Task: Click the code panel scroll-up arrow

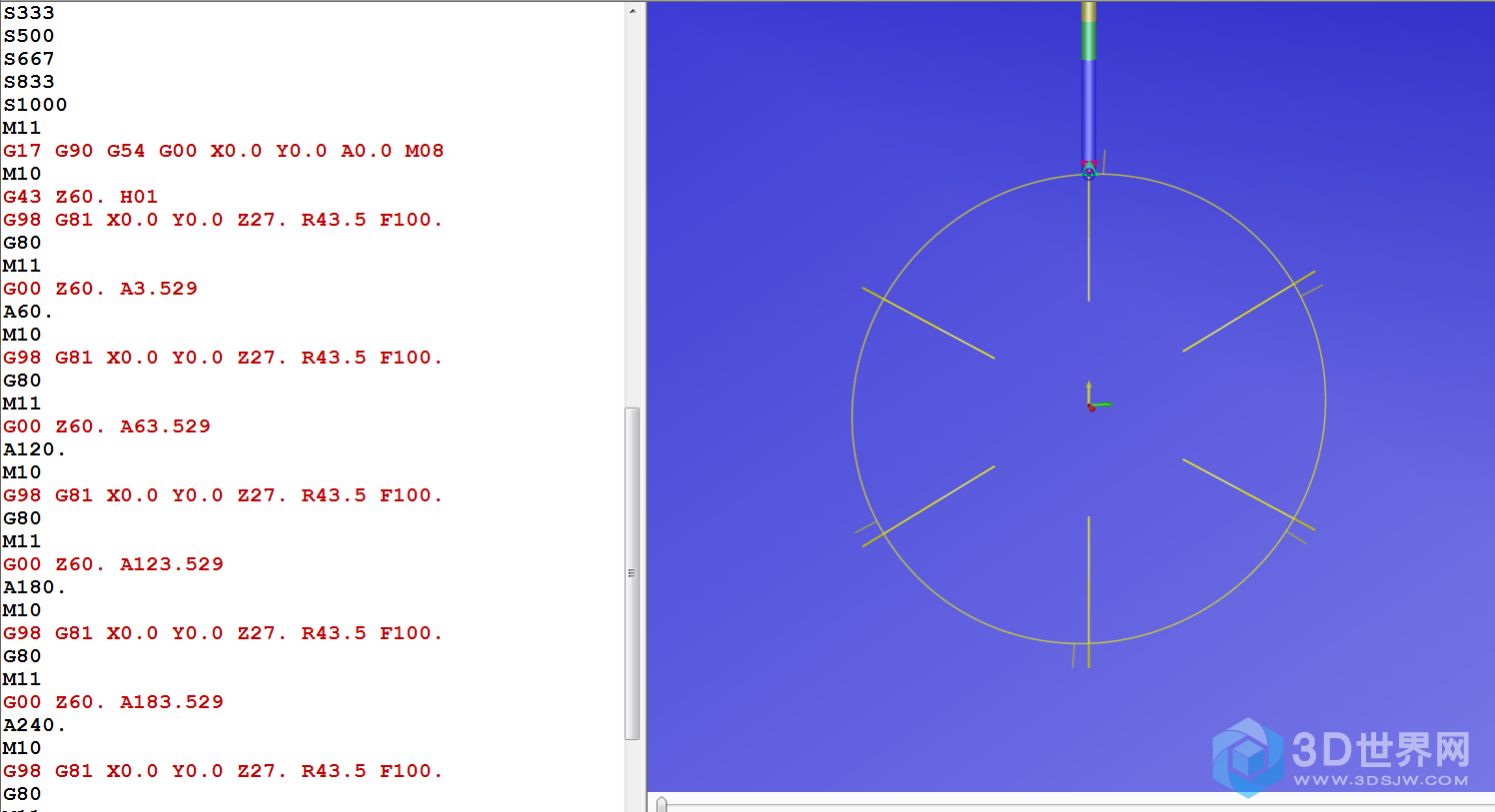Action: (632, 11)
